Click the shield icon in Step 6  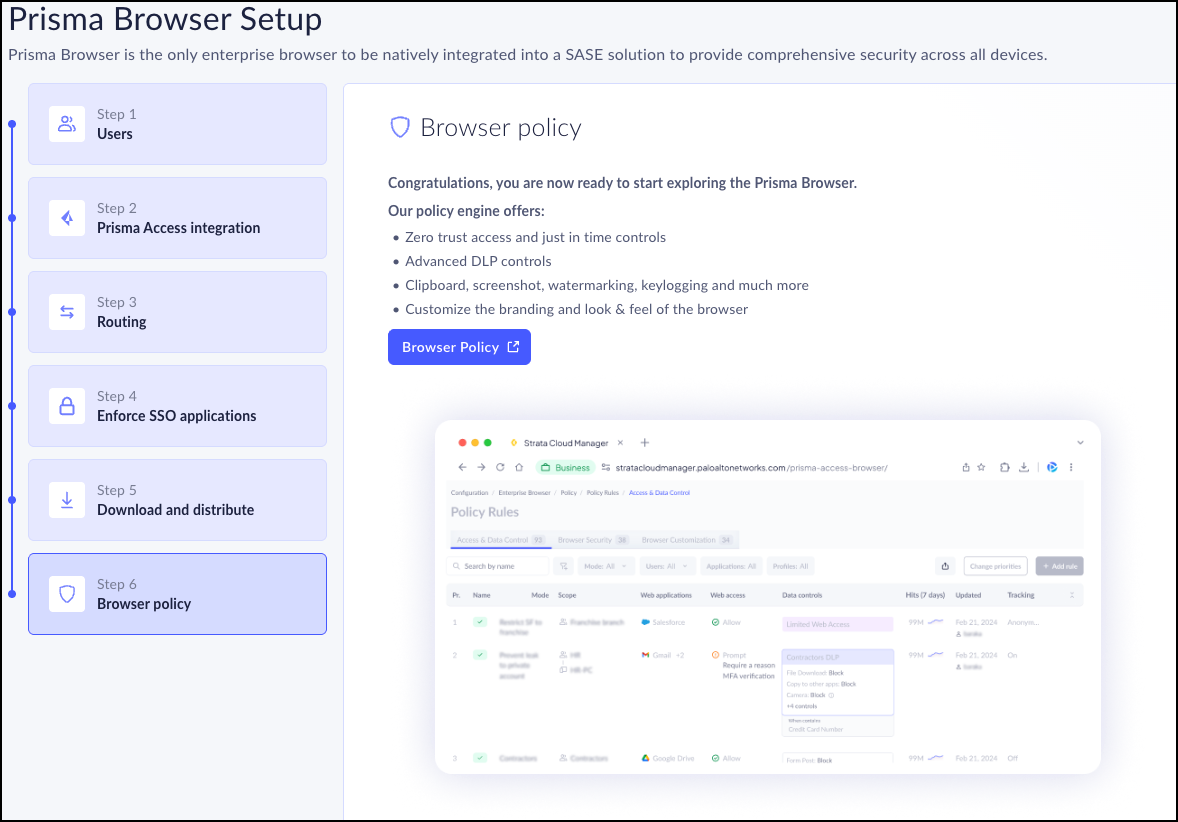(67, 594)
